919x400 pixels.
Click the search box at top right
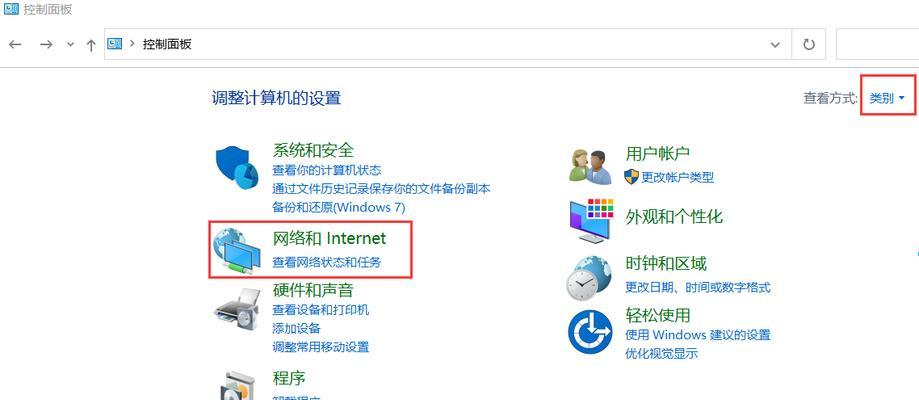877,44
